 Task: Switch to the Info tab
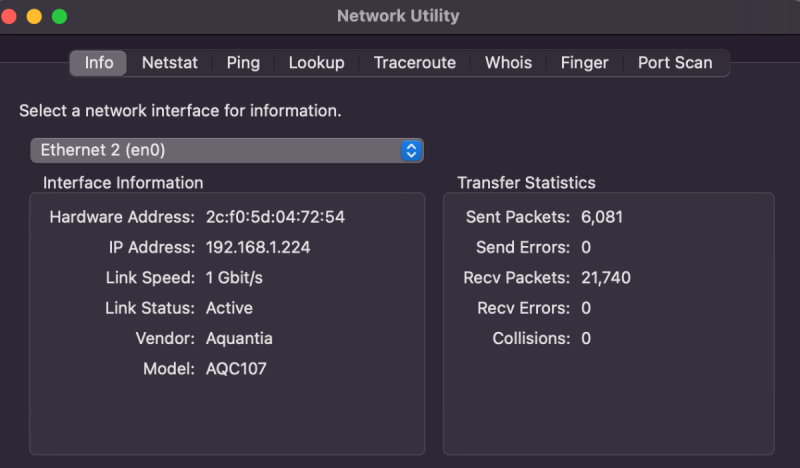click(x=99, y=63)
